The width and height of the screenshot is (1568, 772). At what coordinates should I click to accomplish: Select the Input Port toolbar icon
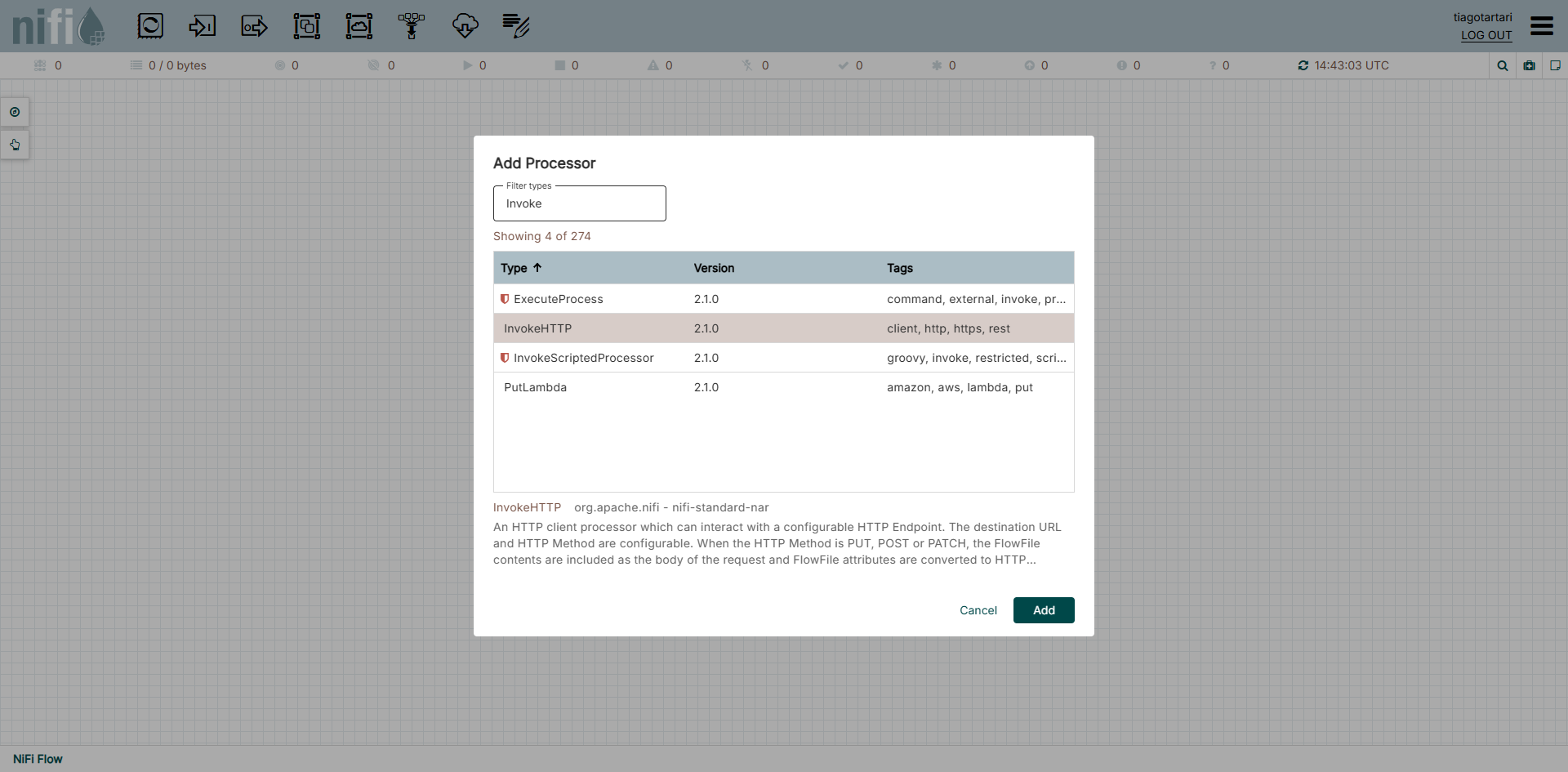pos(203,26)
